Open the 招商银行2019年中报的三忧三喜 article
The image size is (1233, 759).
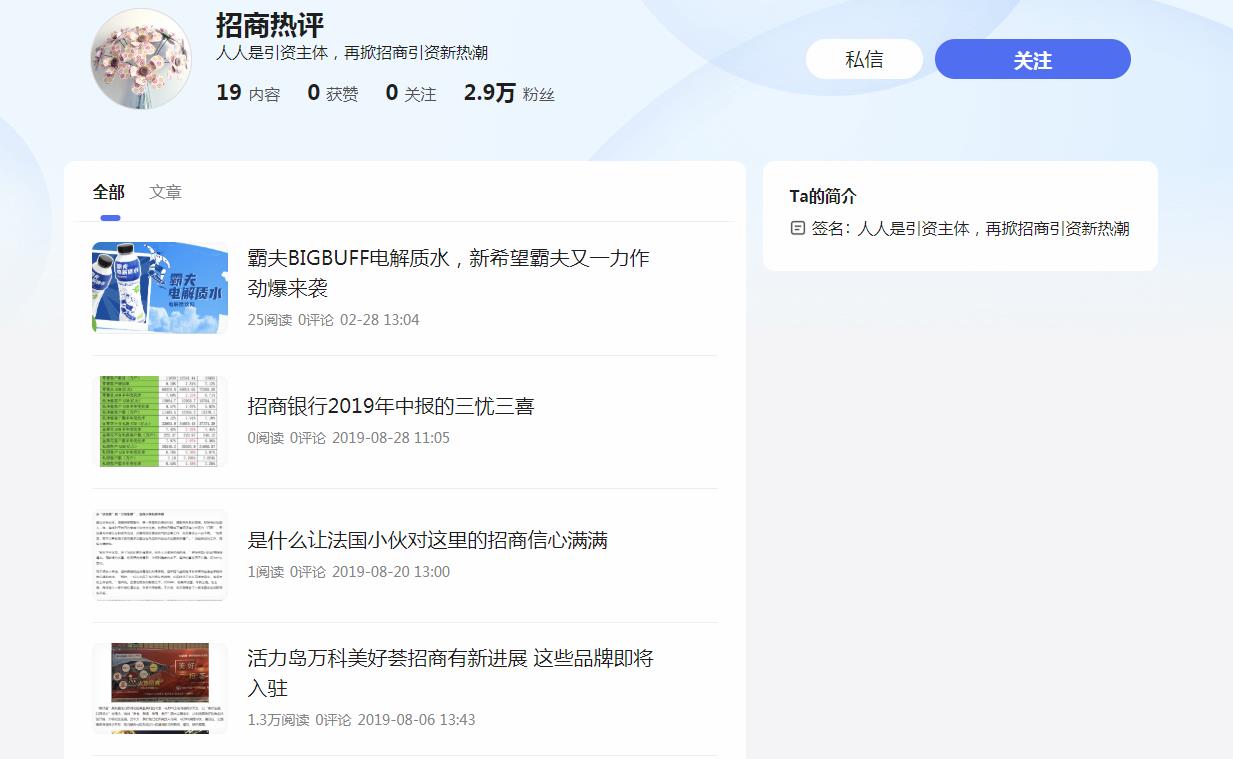pos(391,406)
